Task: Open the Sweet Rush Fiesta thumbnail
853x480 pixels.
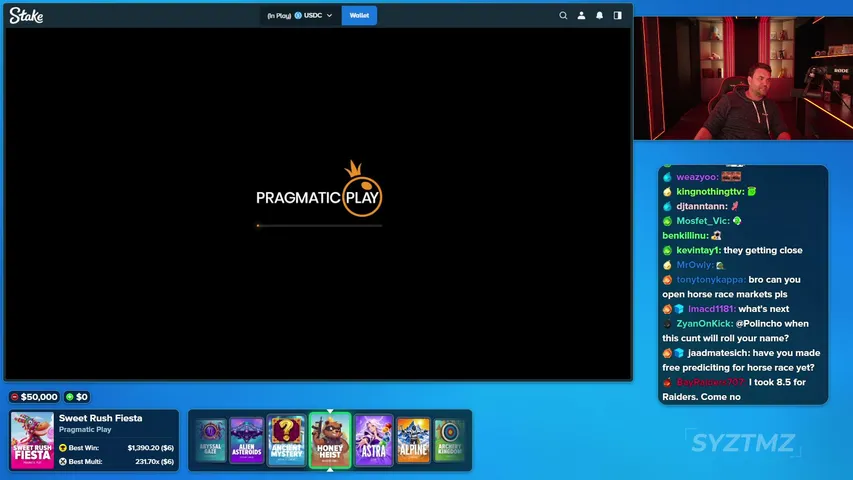Action: [x=32, y=440]
